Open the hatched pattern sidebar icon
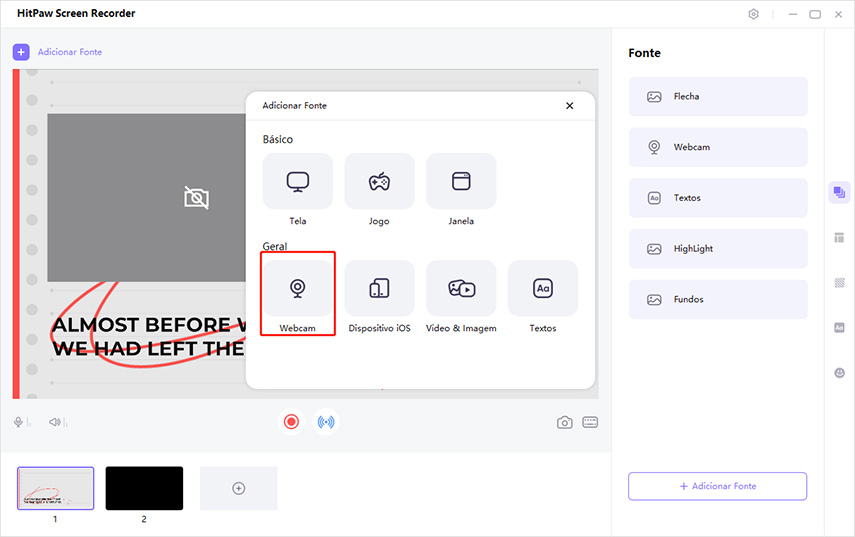855x537 pixels. pos(839,282)
